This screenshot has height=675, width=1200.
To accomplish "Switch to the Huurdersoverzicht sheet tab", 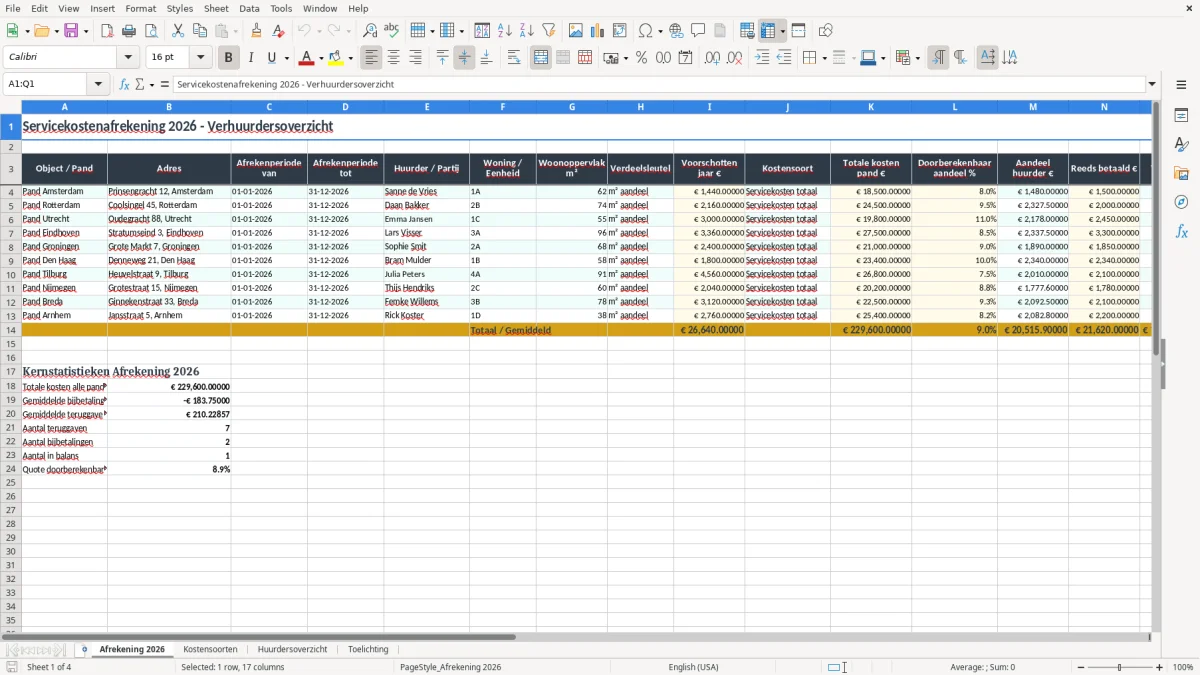I will pyautogui.click(x=292, y=649).
